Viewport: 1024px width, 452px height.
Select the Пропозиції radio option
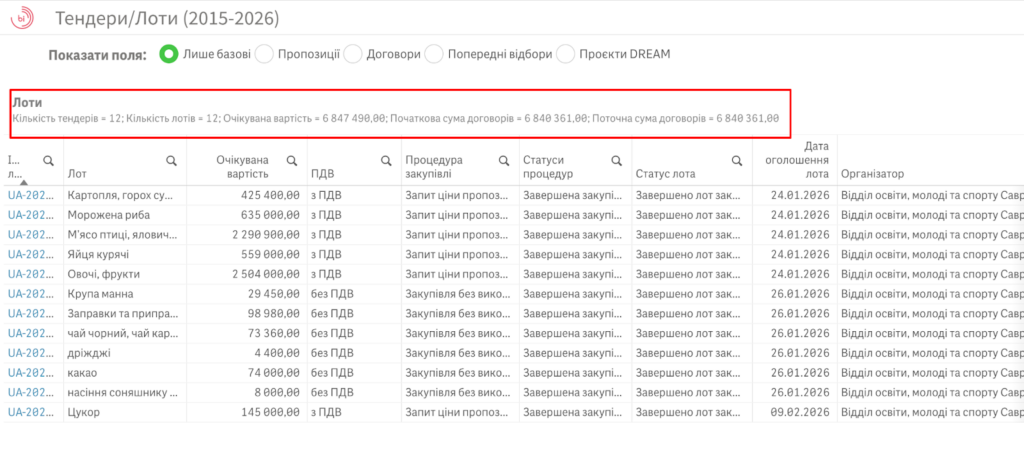tap(265, 54)
